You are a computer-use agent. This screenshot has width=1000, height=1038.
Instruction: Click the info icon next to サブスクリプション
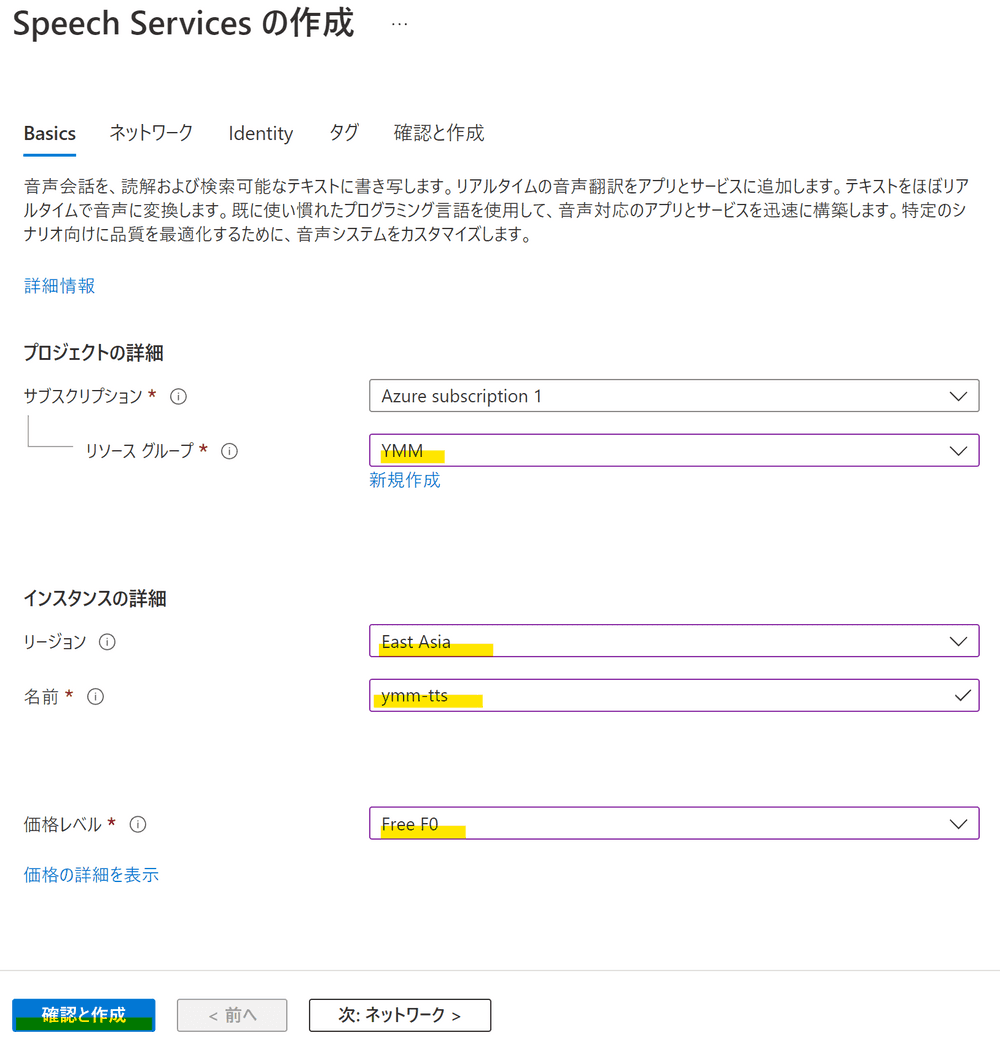(x=178, y=396)
